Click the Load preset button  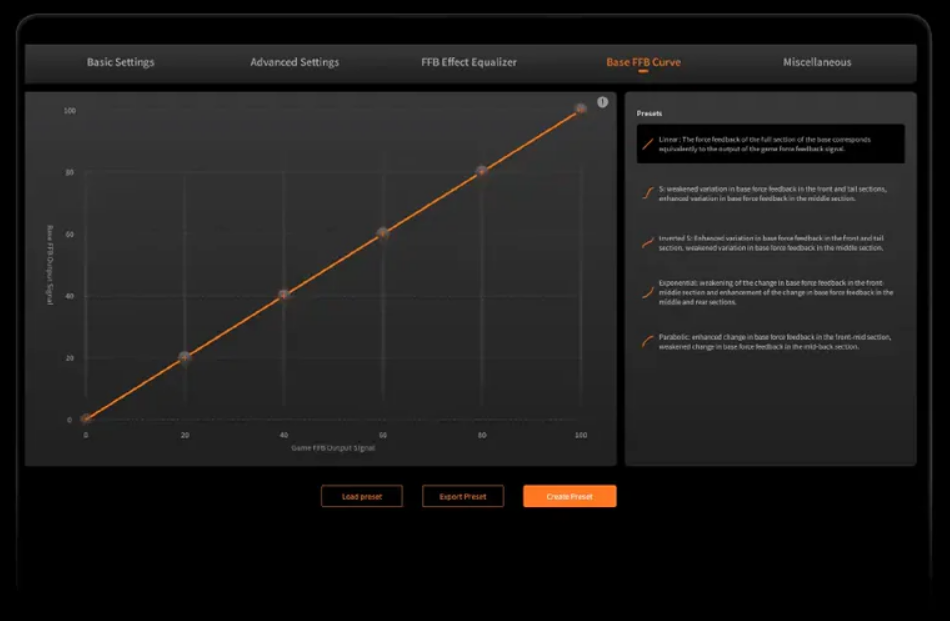(362, 496)
